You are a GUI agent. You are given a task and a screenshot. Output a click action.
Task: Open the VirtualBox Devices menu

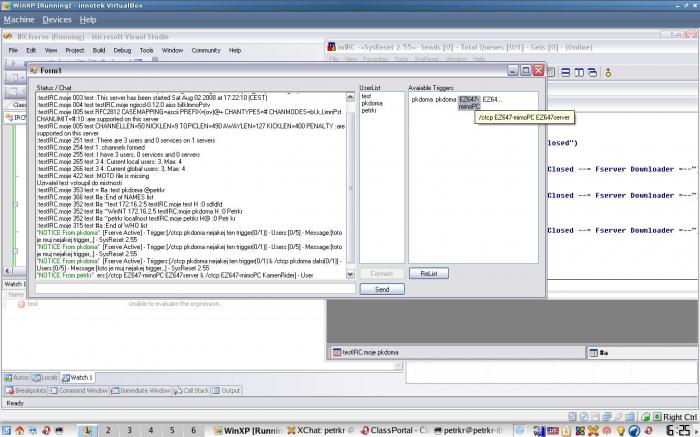pos(57,20)
